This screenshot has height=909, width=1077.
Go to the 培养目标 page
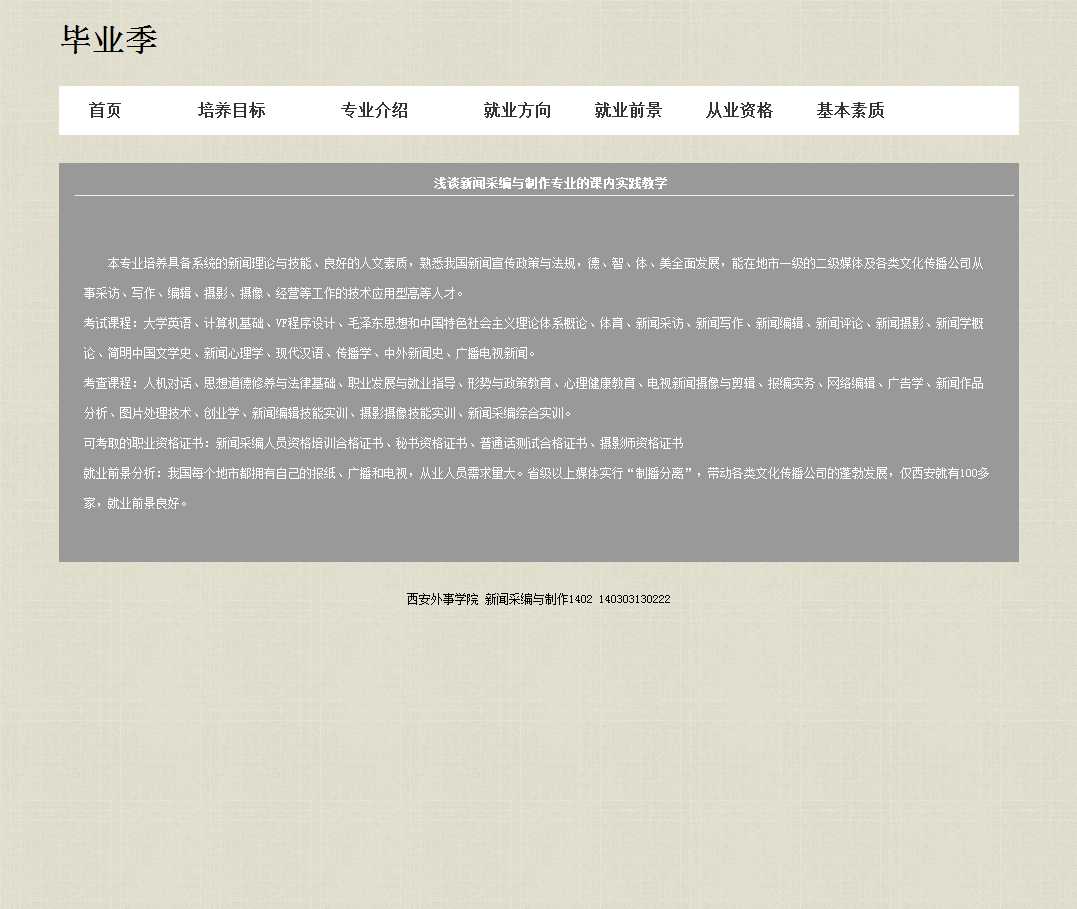coord(231,111)
